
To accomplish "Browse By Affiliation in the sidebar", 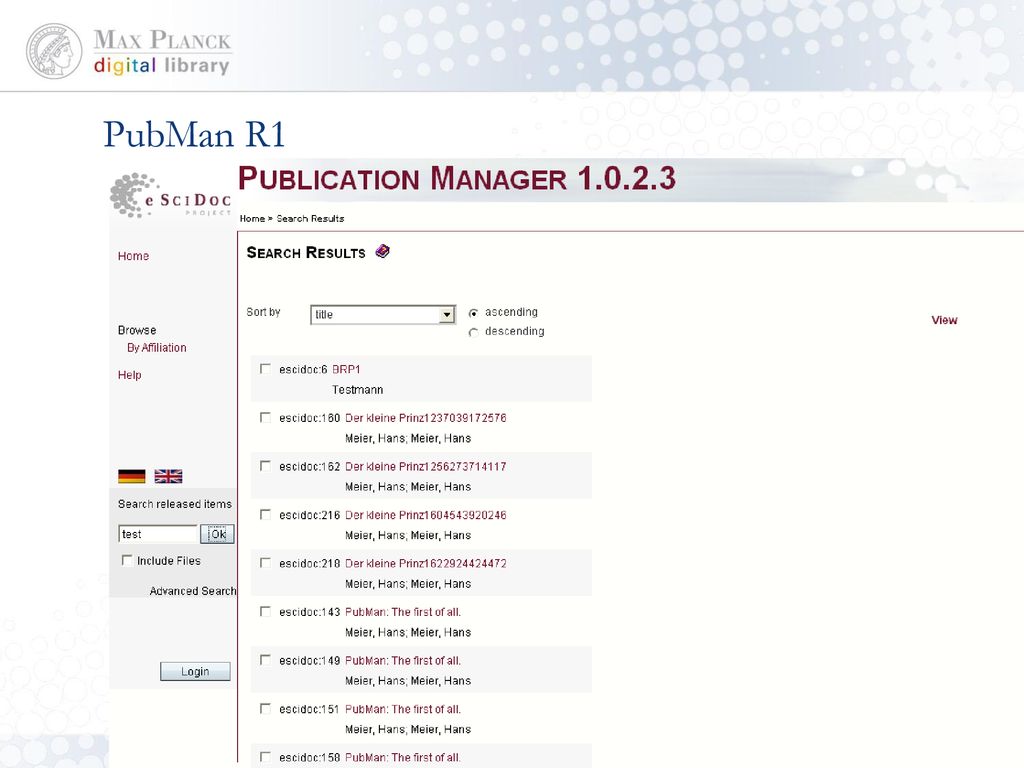I will click(x=157, y=347).
